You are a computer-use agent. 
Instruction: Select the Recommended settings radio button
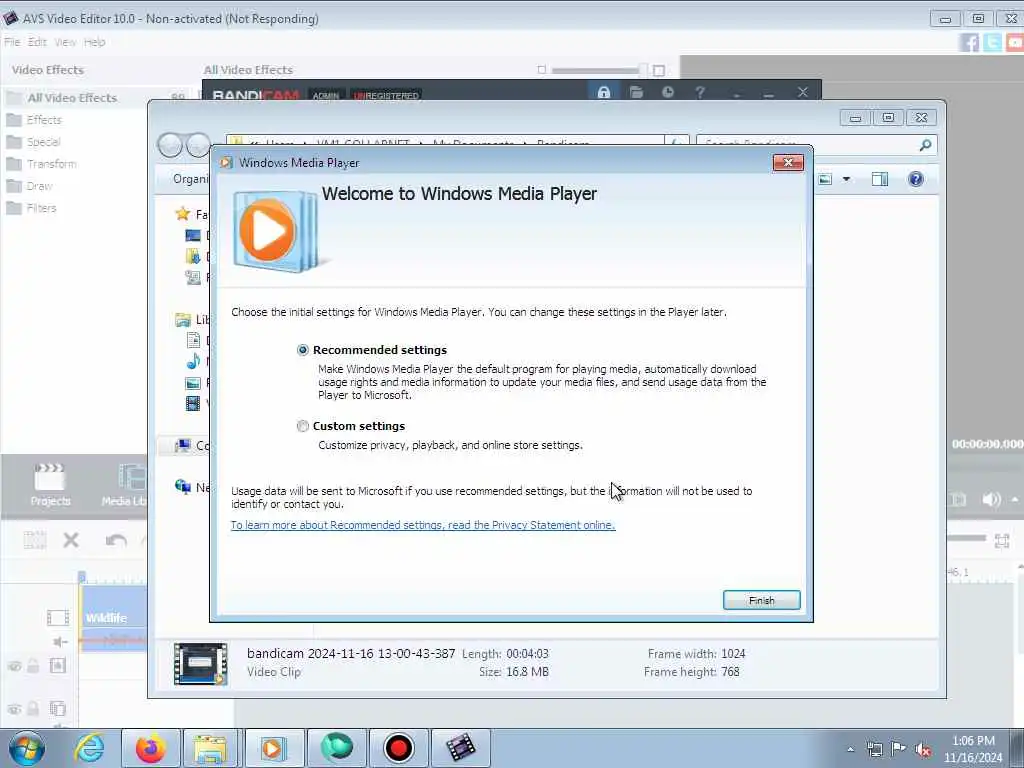pos(302,350)
